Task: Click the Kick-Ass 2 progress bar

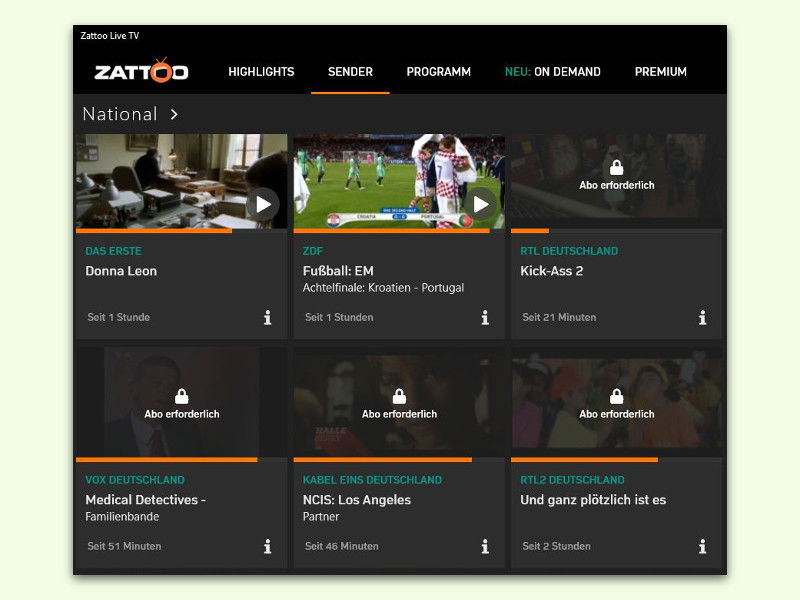Action: pos(616,231)
